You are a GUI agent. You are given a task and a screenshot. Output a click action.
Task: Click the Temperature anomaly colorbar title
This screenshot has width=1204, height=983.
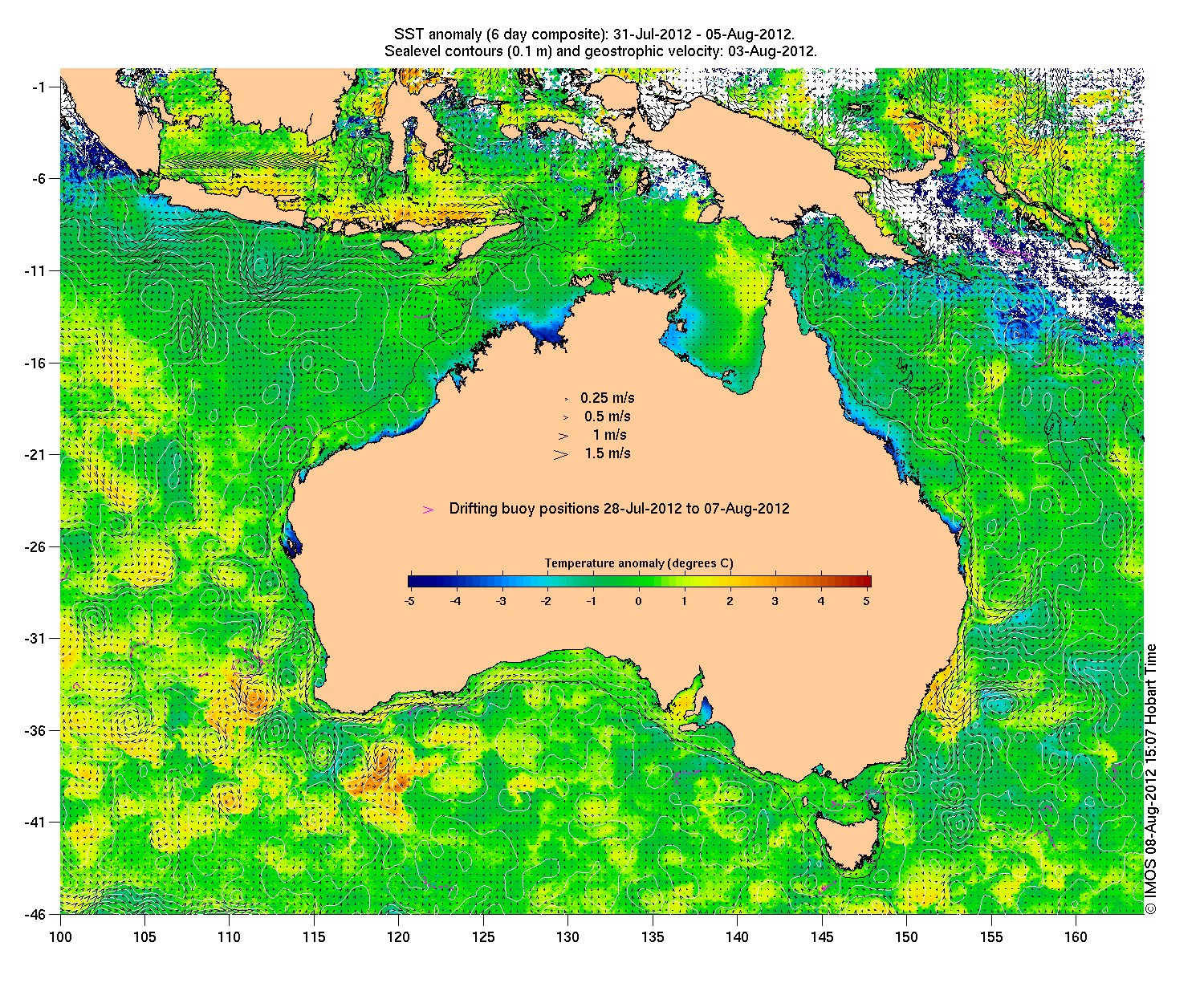tap(639, 563)
